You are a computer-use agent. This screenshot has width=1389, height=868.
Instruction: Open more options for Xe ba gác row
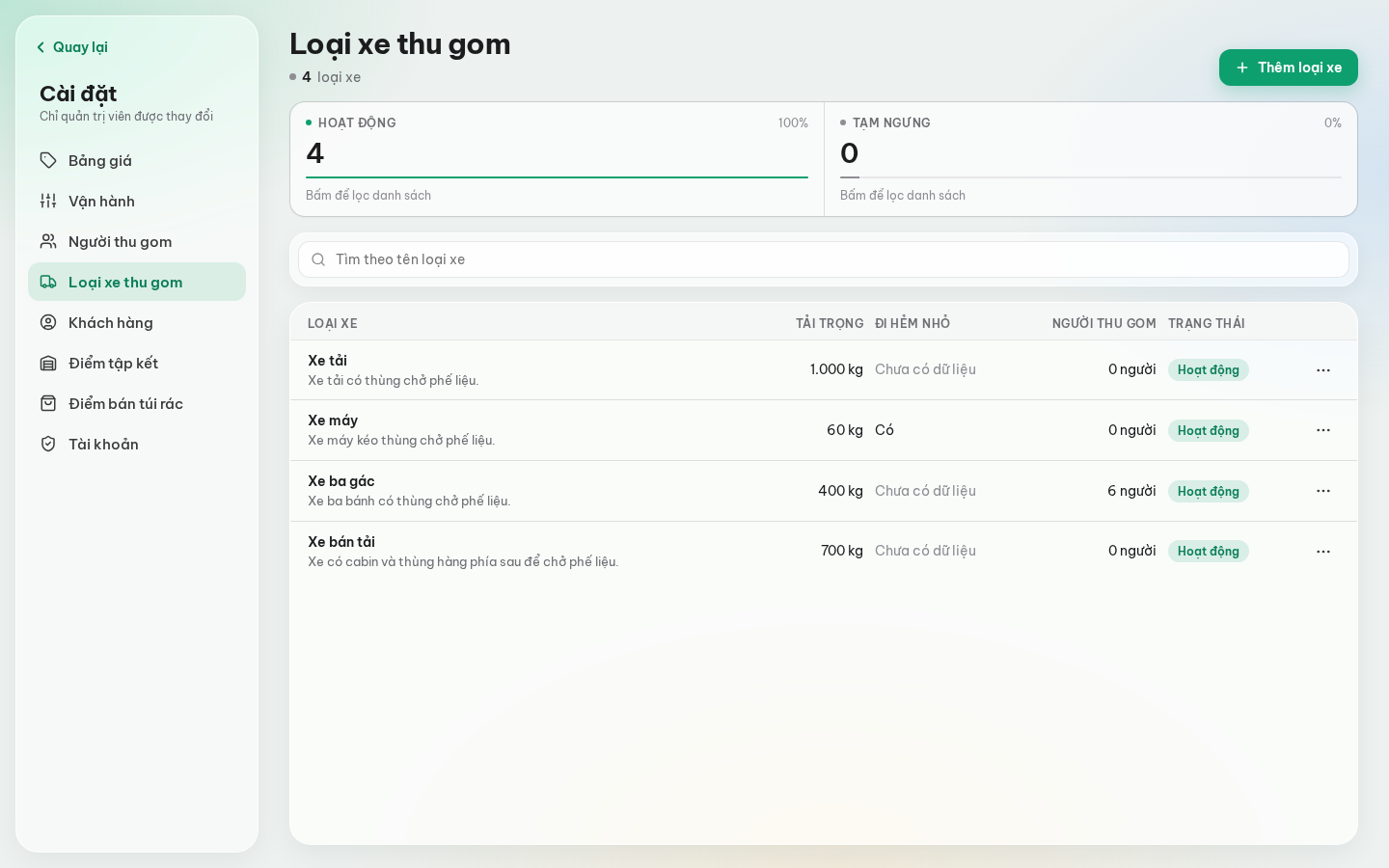[x=1323, y=491]
